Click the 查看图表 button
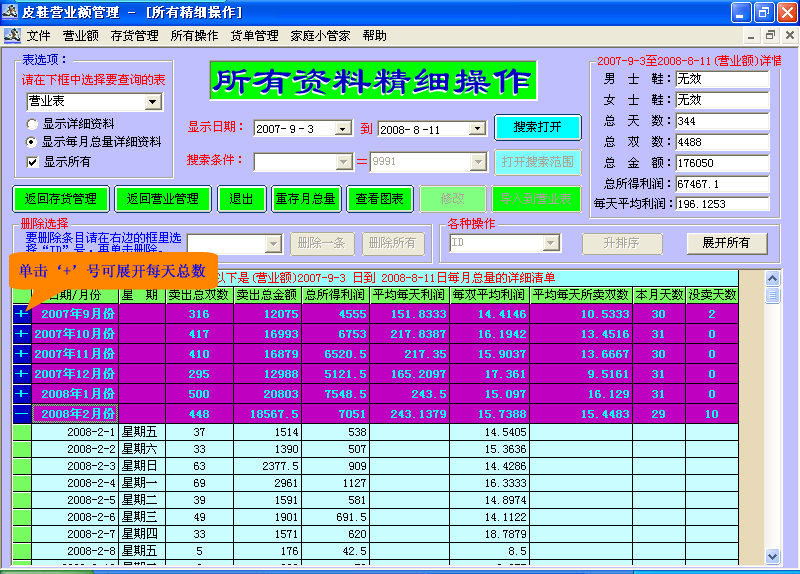800x574 pixels. click(x=380, y=198)
